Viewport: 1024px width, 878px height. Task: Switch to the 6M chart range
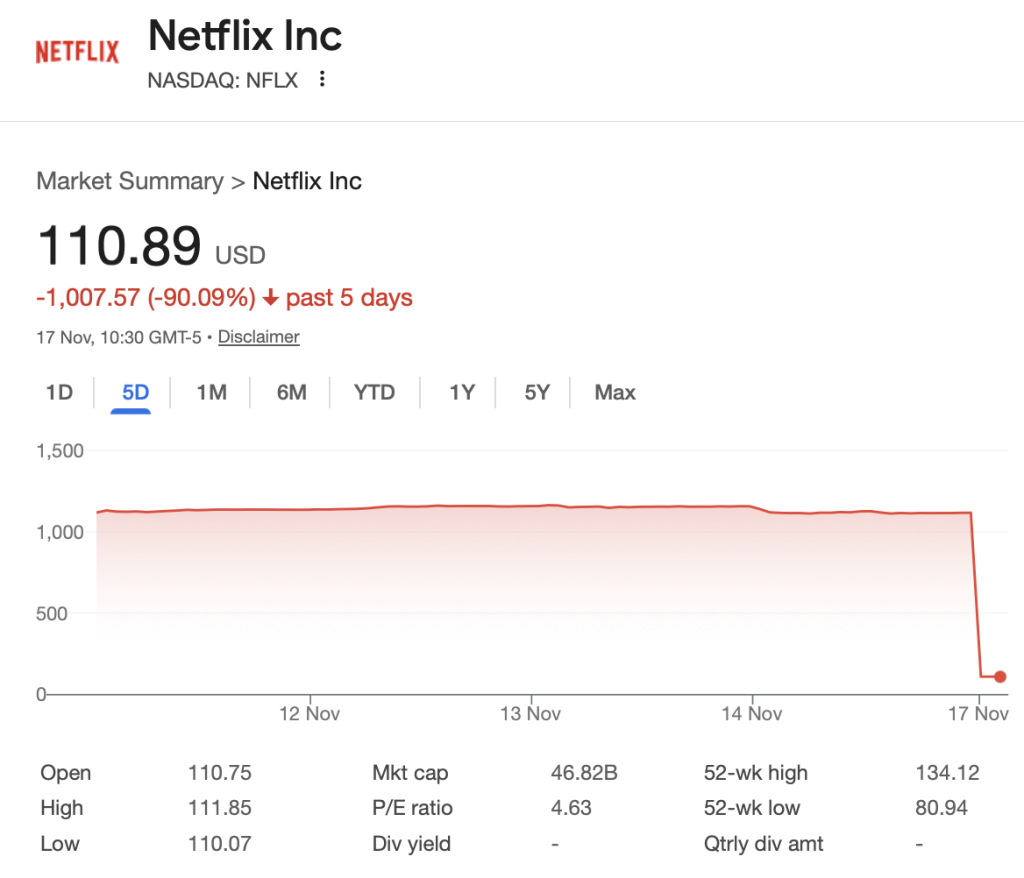[291, 392]
